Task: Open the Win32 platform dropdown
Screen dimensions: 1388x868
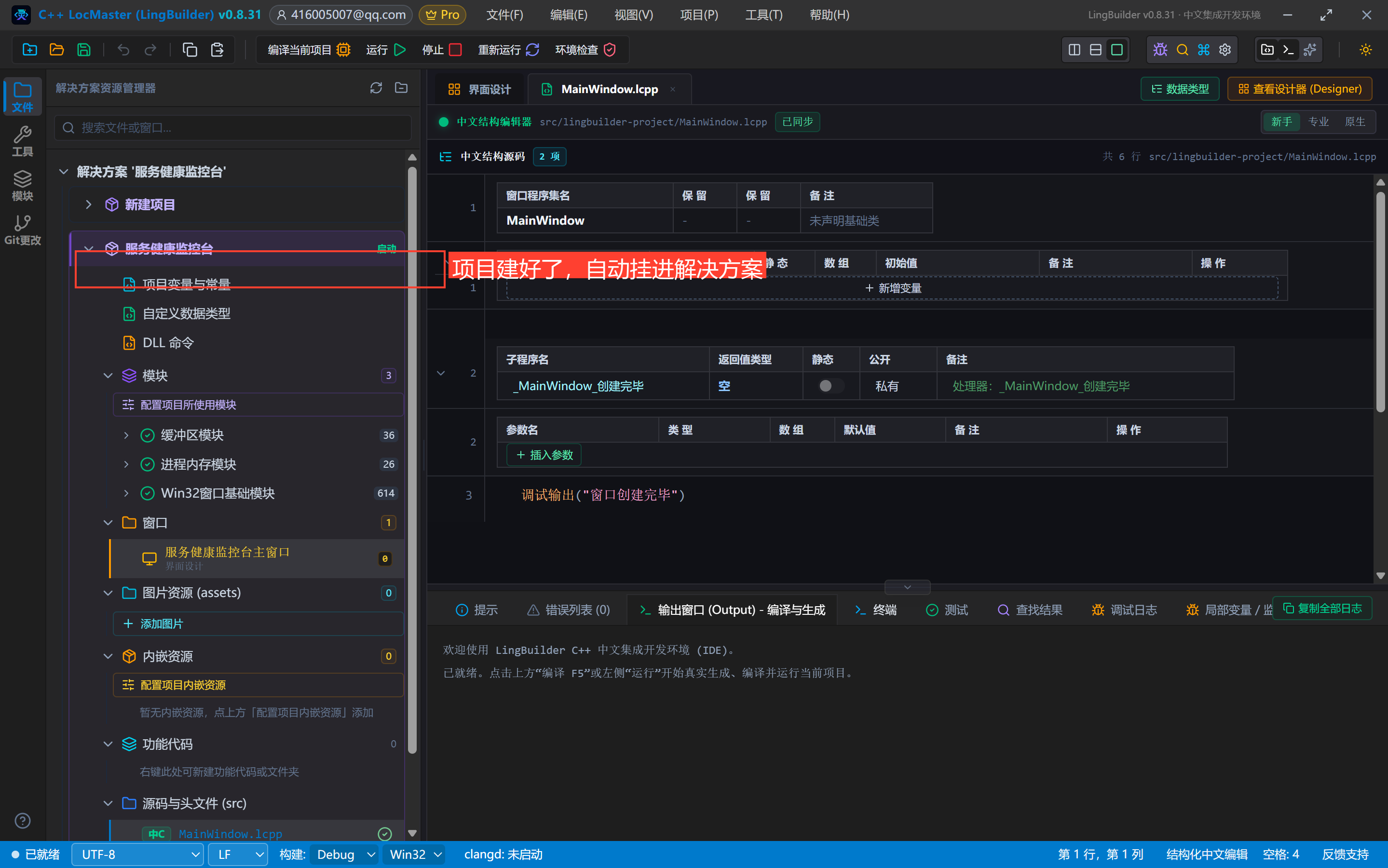Action: click(415, 854)
